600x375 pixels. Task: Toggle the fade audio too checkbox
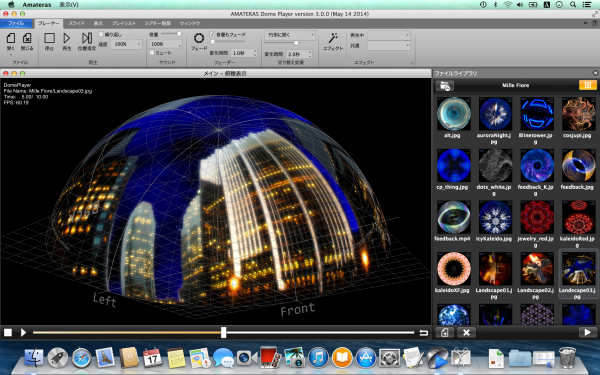(x=213, y=34)
